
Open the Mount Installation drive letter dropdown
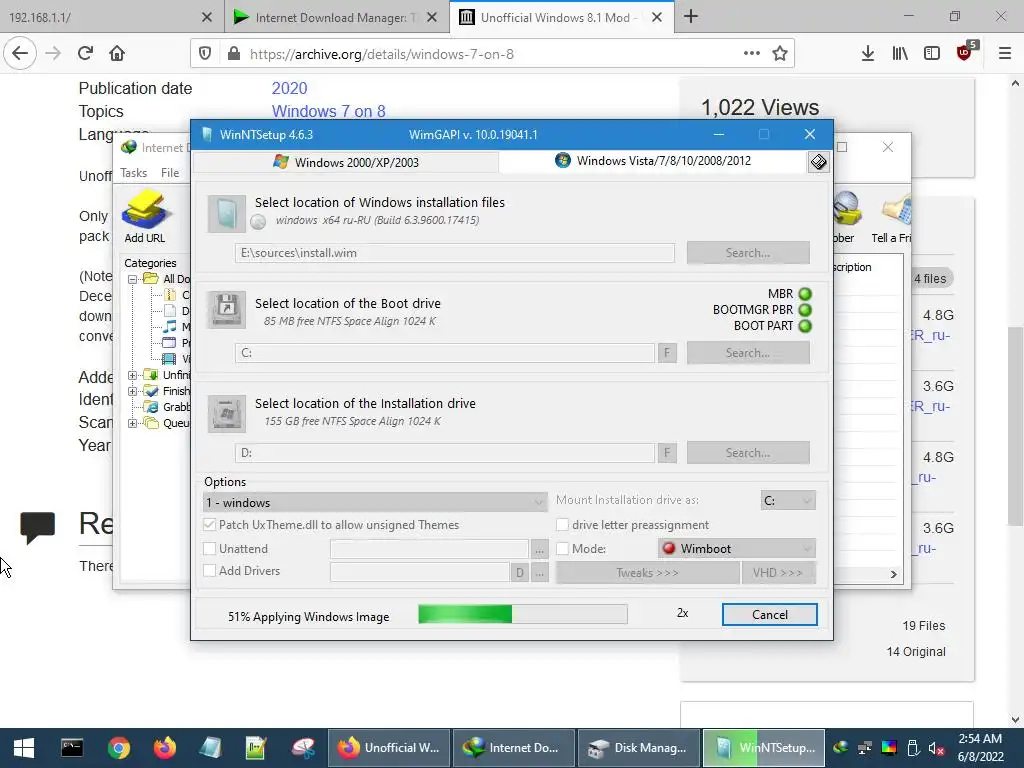(788, 500)
